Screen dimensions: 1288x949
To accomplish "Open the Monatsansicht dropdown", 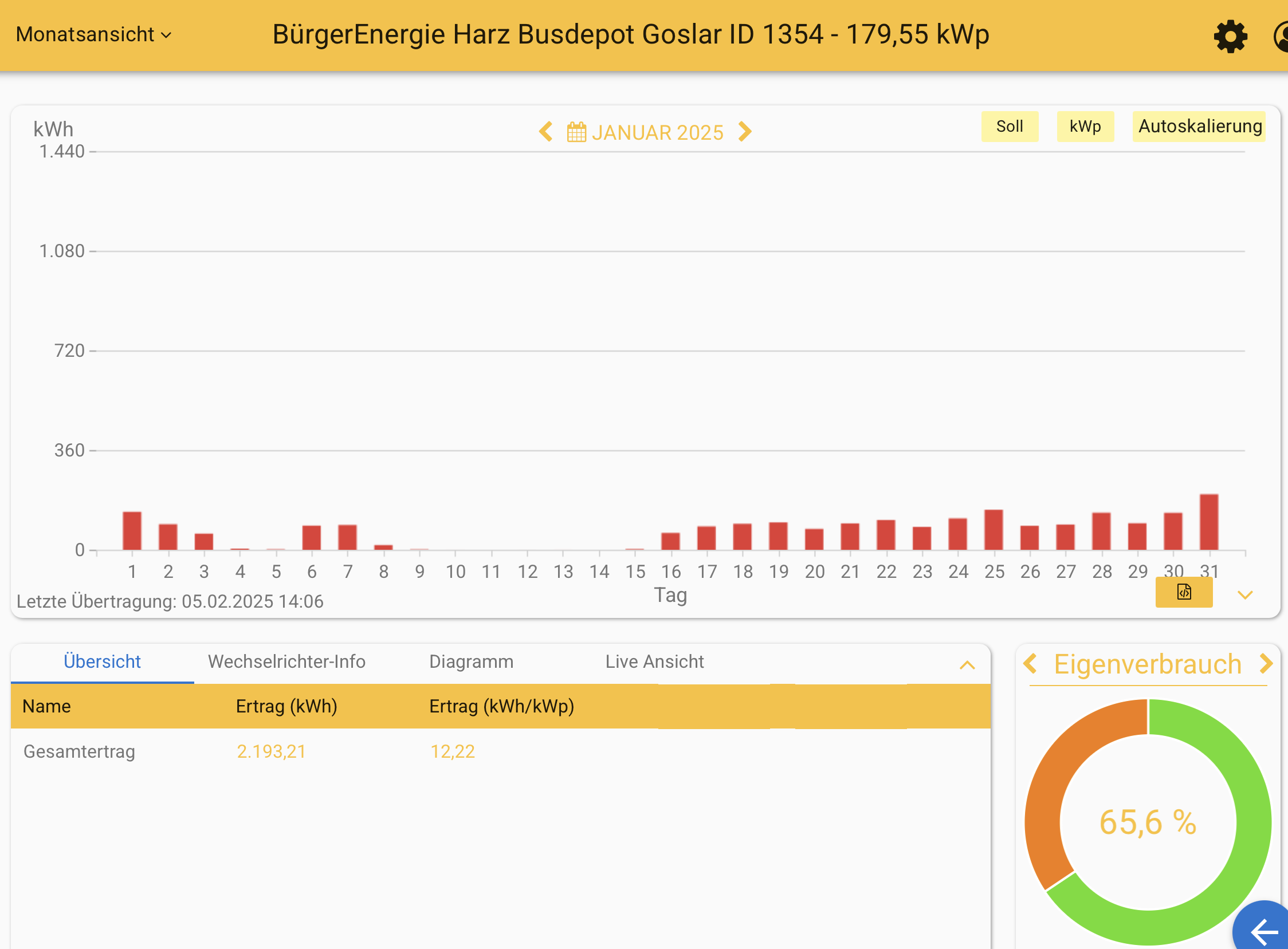I will point(94,34).
